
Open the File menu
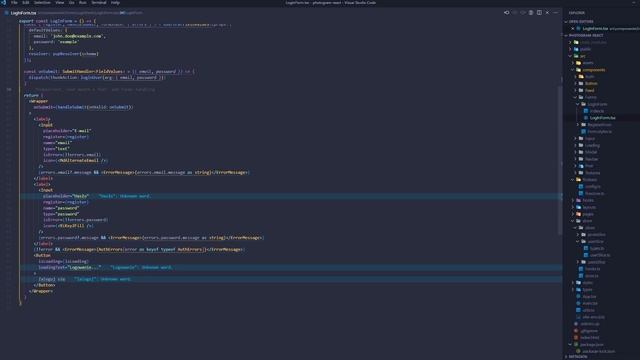point(14,2)
